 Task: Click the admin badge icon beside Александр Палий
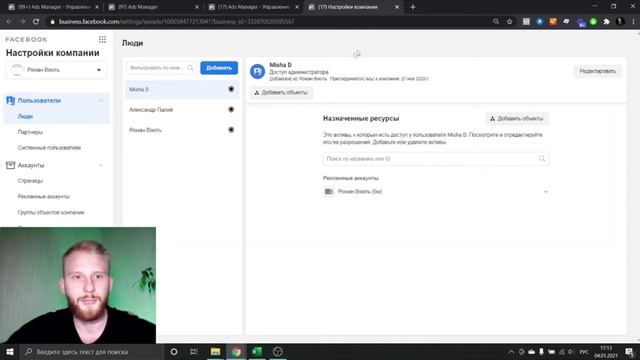click(x=231, y=109)
